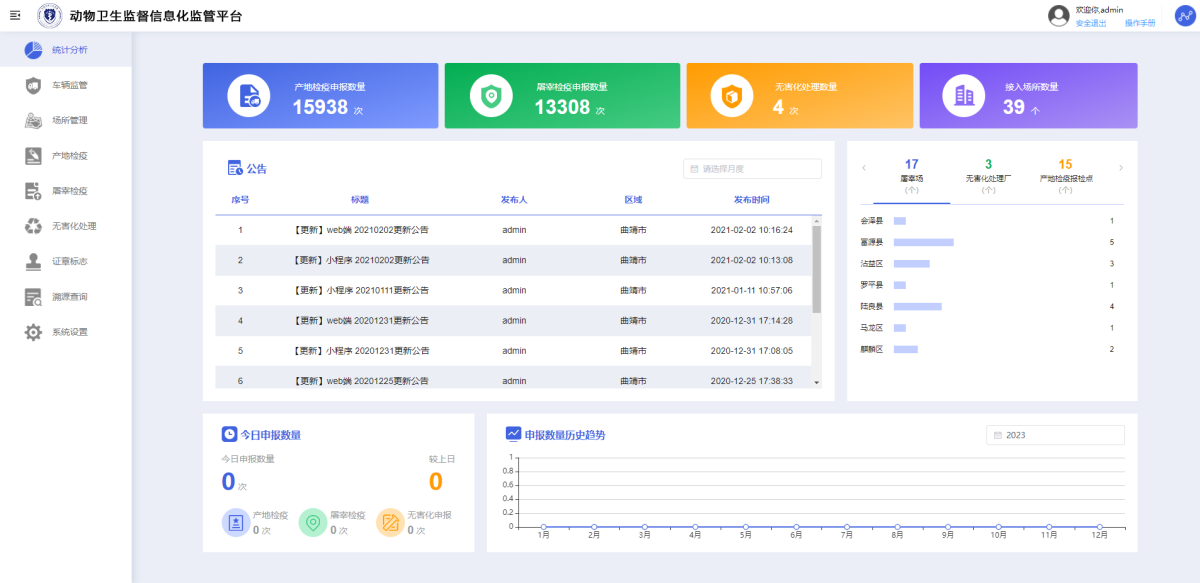Click the 系统设置 system settings sidebar icon
This screenshot has width=1200, height=583.
point(31,331)
